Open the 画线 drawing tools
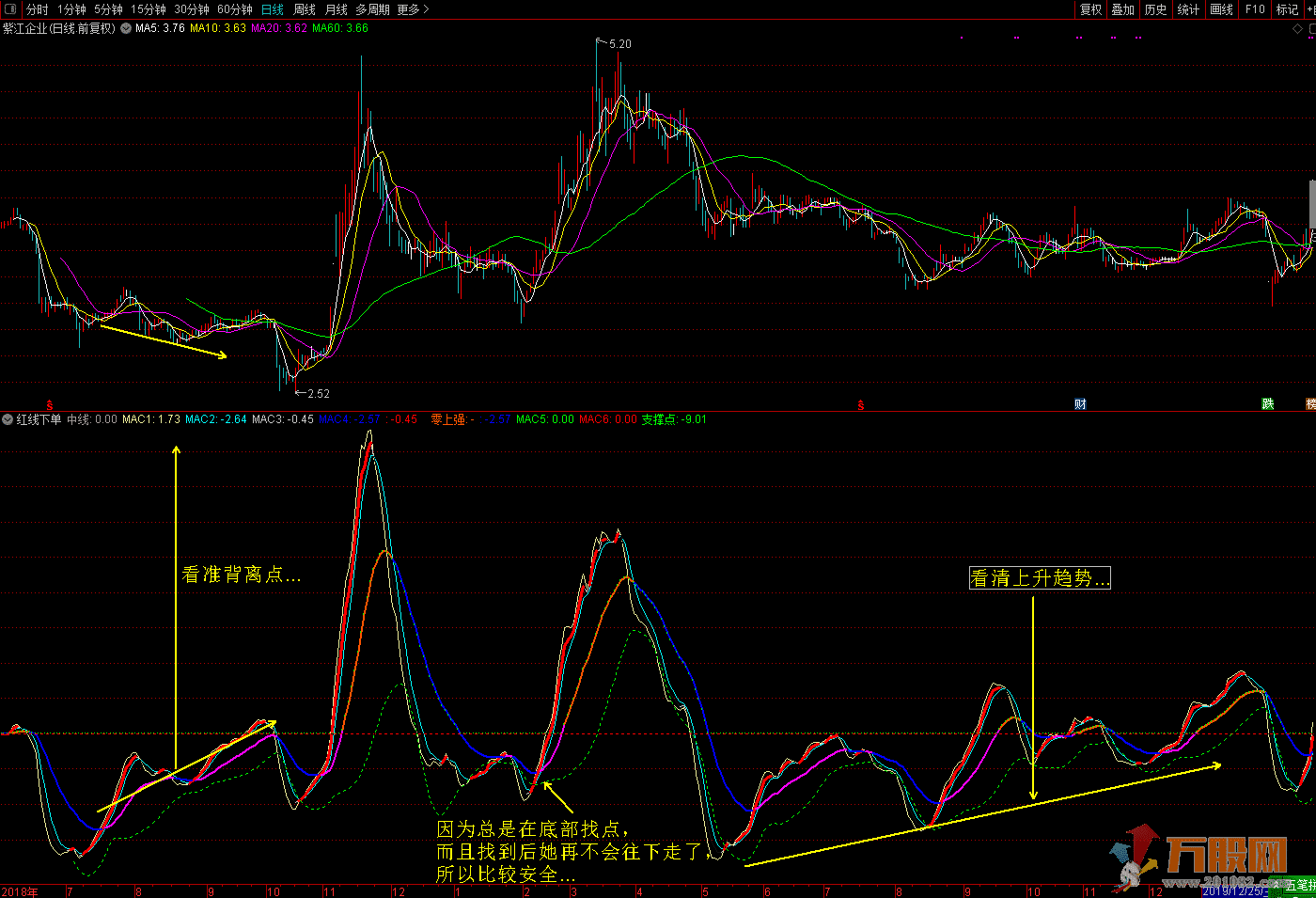The image size is (1316, 898). [1221, 9]
